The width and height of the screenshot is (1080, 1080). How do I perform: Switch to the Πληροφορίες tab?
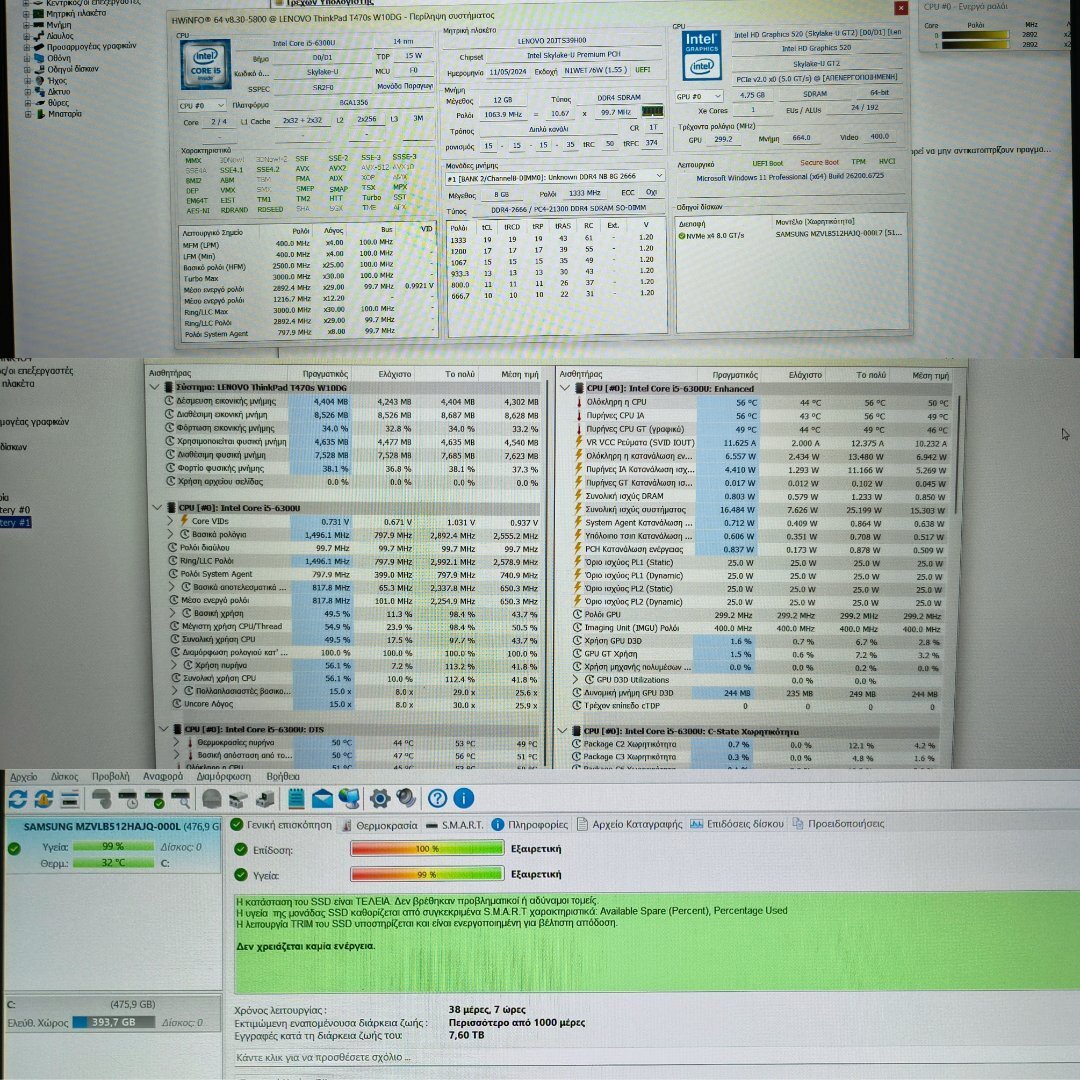[530, 824]
